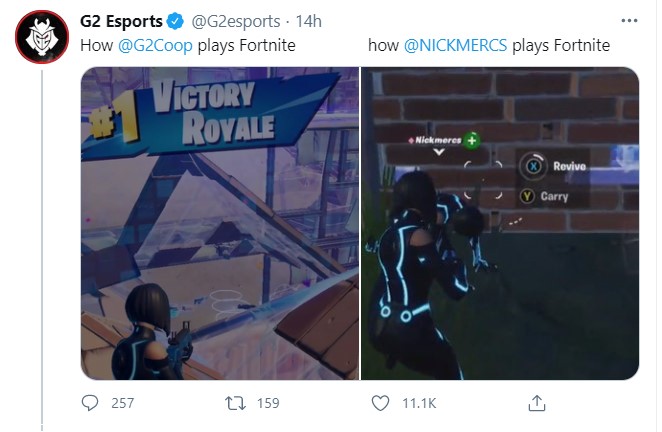Open the 14h timestamp link
This screenshot has height=432, width=662.
pos(308,21)
